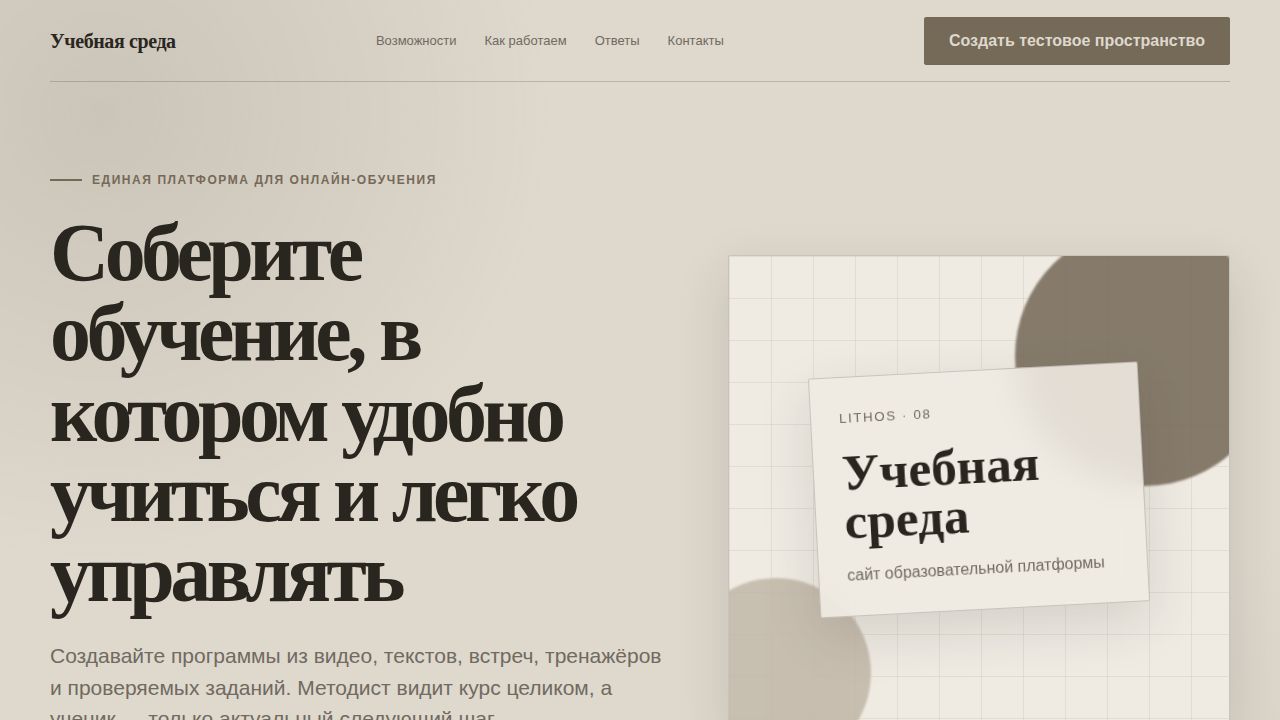
Task: Open the Учебная среда logo link
Action: (113, 41)
